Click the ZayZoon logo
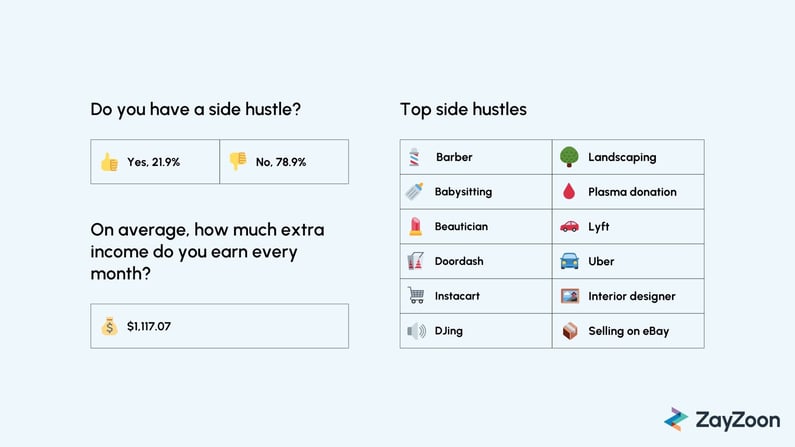This screenshot has height=447, width=795. pos(722,420)
